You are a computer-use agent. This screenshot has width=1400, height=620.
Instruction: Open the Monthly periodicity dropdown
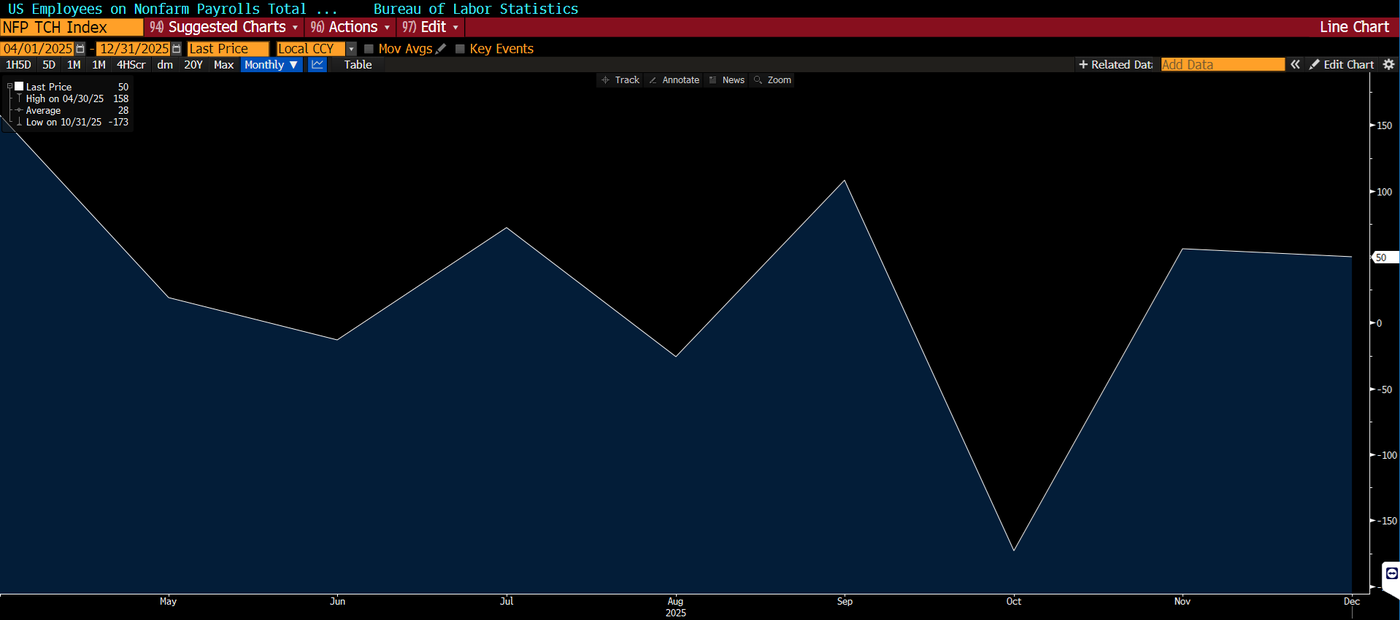(x=270, y=64)
